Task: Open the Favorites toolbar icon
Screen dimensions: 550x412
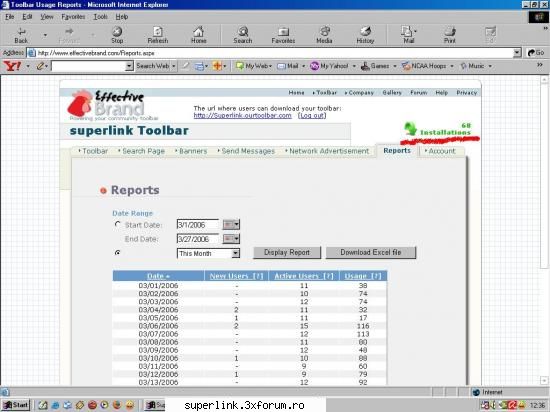Action: tap(283, 35)
